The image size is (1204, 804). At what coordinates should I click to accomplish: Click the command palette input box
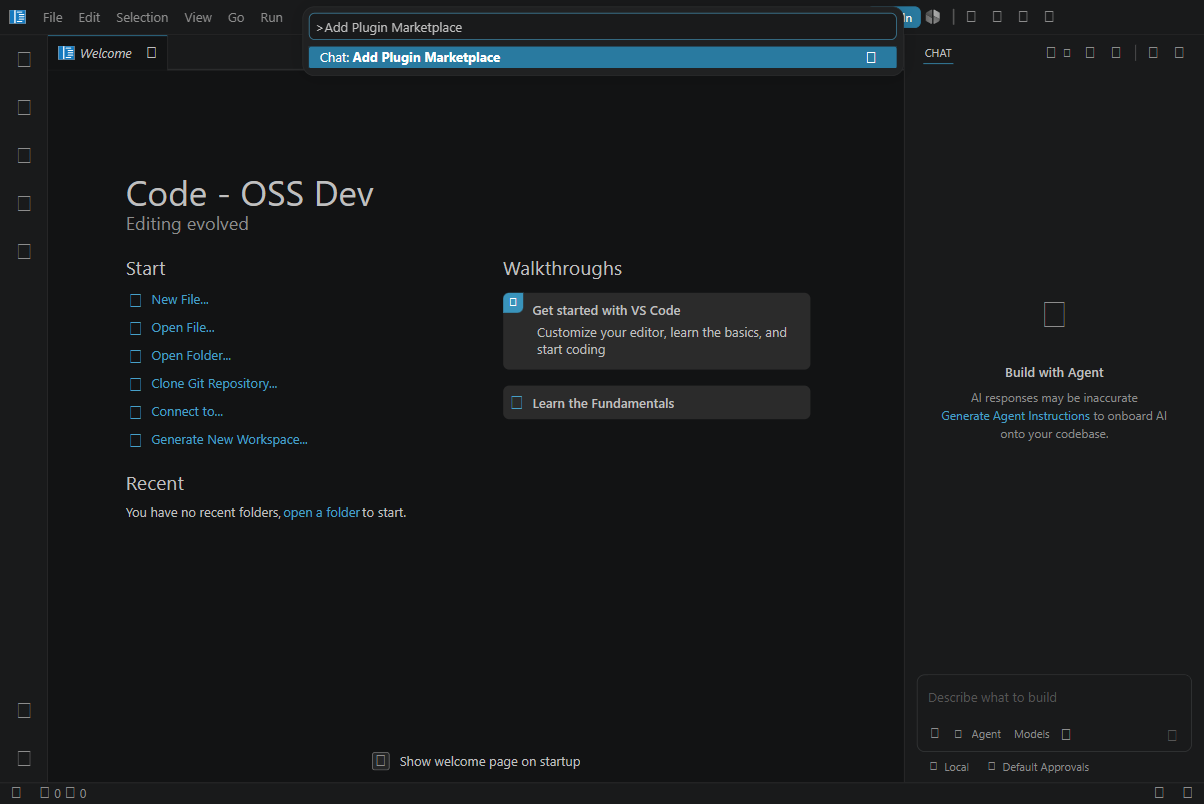[602, 27]
